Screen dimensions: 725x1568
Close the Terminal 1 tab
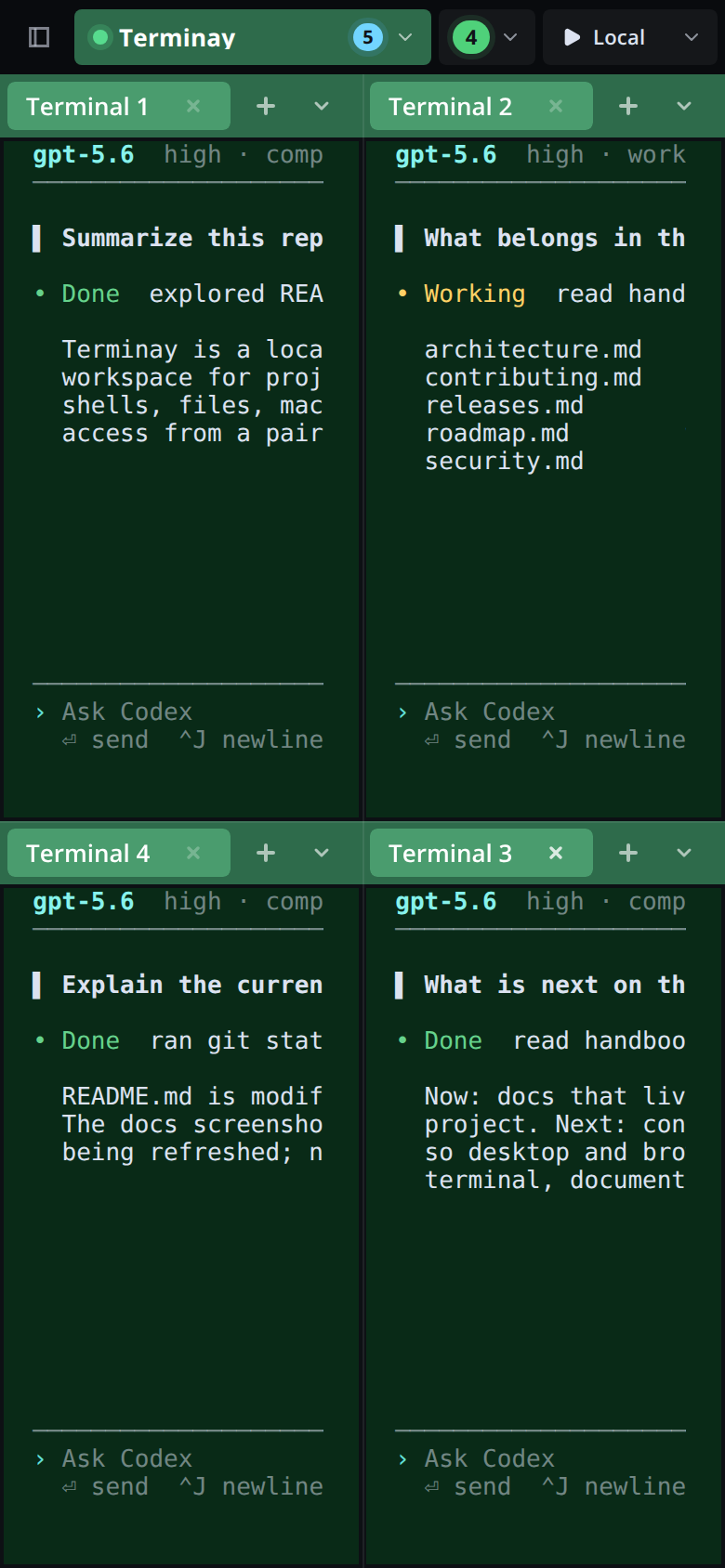(193, 106)
